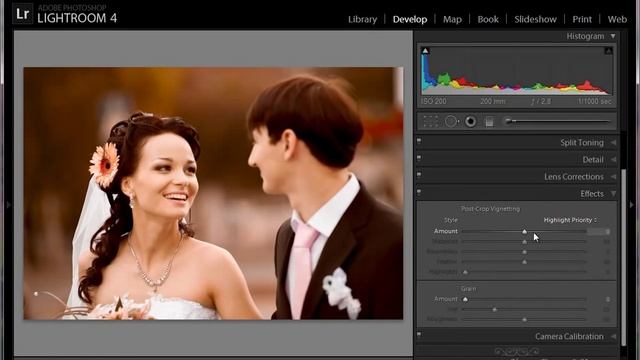Screen dimensions: 640x360
Task: Click the Post-Crop Vignetting heading
Action: coord(490,209)
